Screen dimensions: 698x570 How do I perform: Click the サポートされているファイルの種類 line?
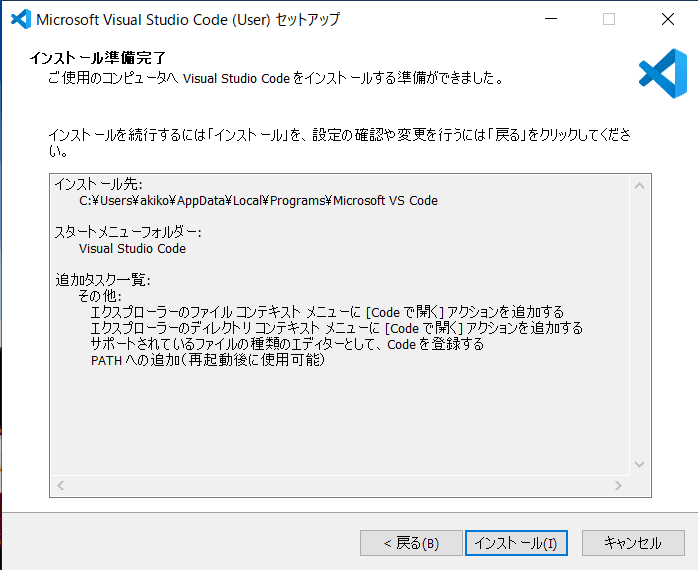point(286,344)
